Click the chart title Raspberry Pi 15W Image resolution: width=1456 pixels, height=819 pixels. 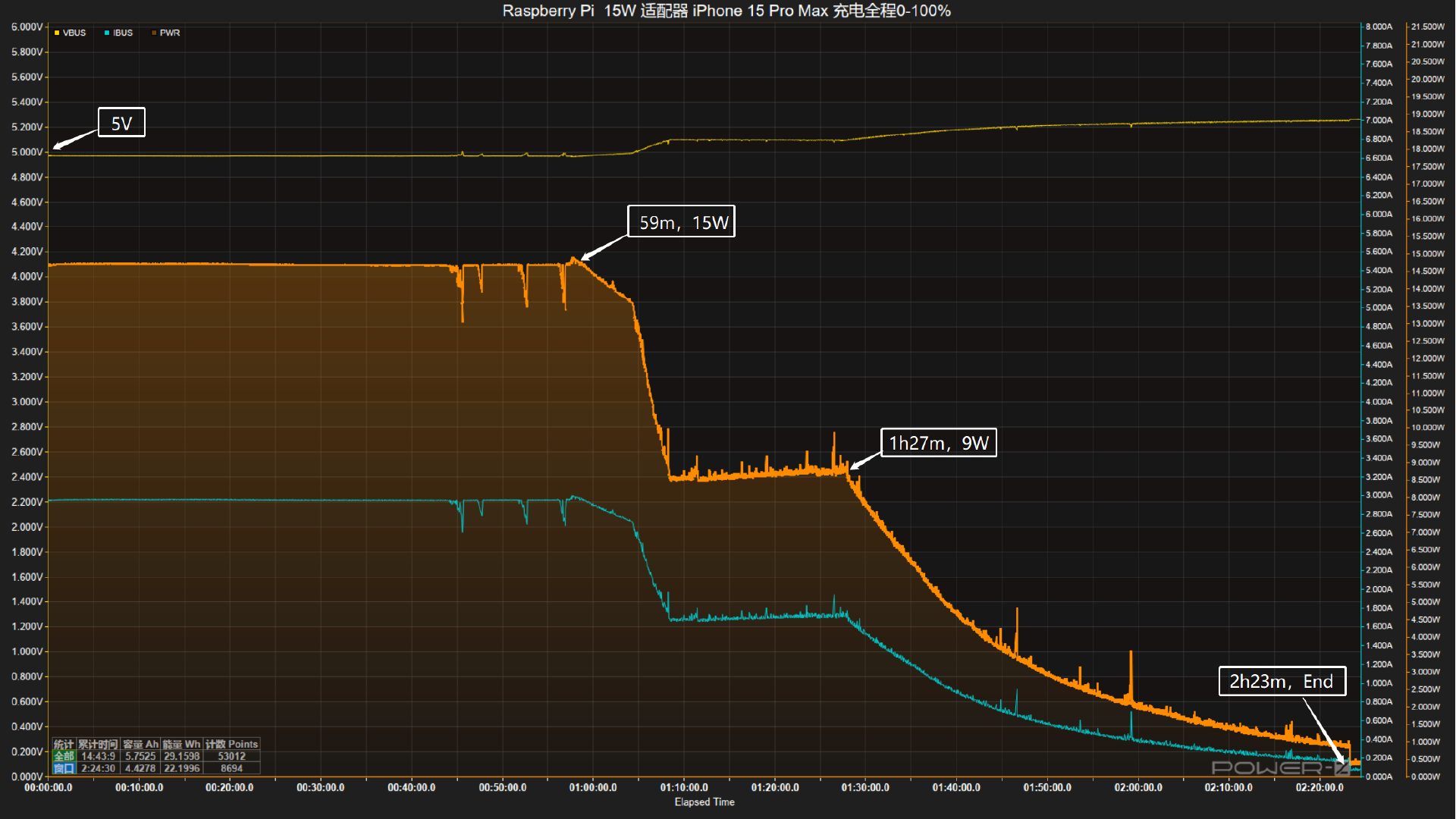[x=726, y=11]
